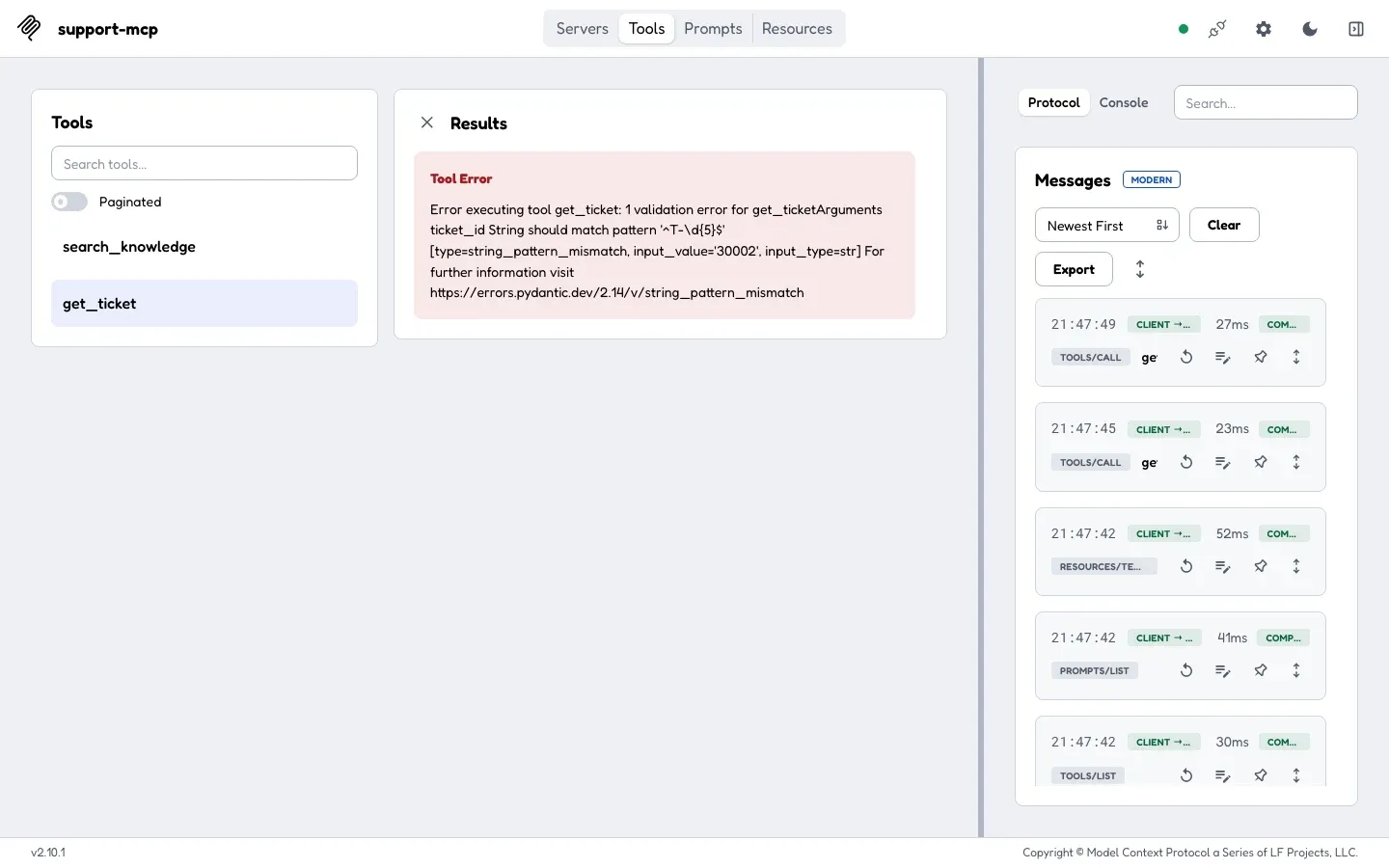The width and height of the screenshot is (1389, 868).
Task: Close the Results panel
Action: pos(427,122)
